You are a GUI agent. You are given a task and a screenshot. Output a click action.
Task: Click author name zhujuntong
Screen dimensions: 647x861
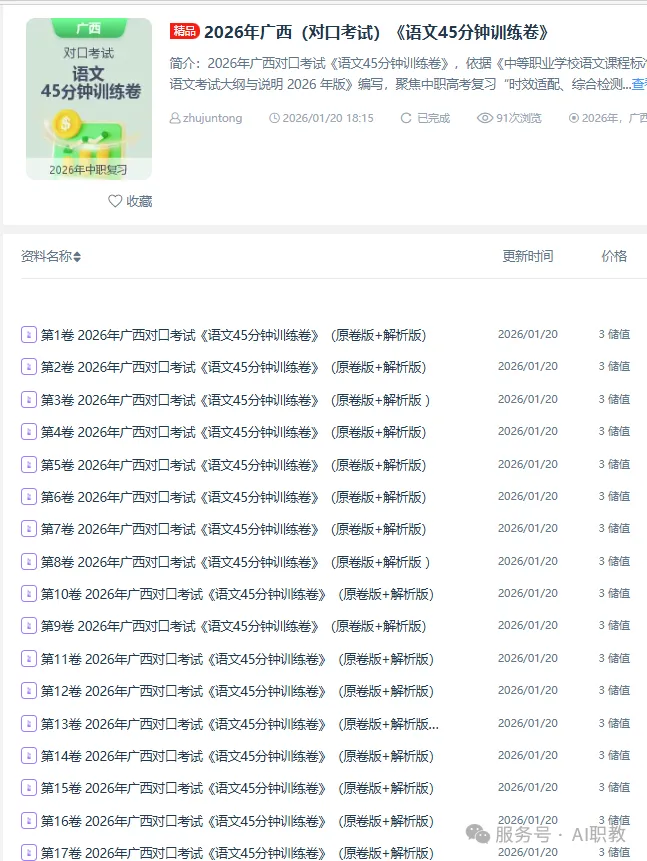coord(213,118)
